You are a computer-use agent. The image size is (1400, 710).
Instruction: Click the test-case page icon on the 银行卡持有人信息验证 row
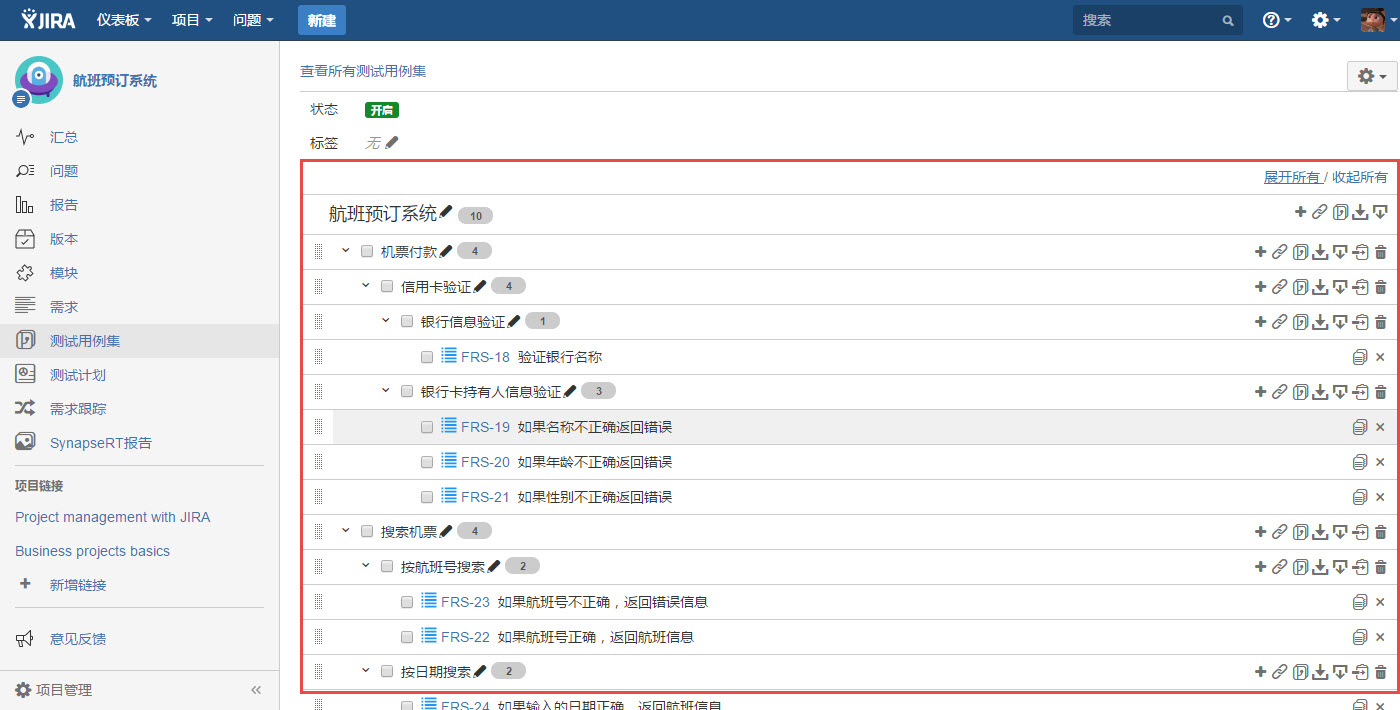(1300, 392)
